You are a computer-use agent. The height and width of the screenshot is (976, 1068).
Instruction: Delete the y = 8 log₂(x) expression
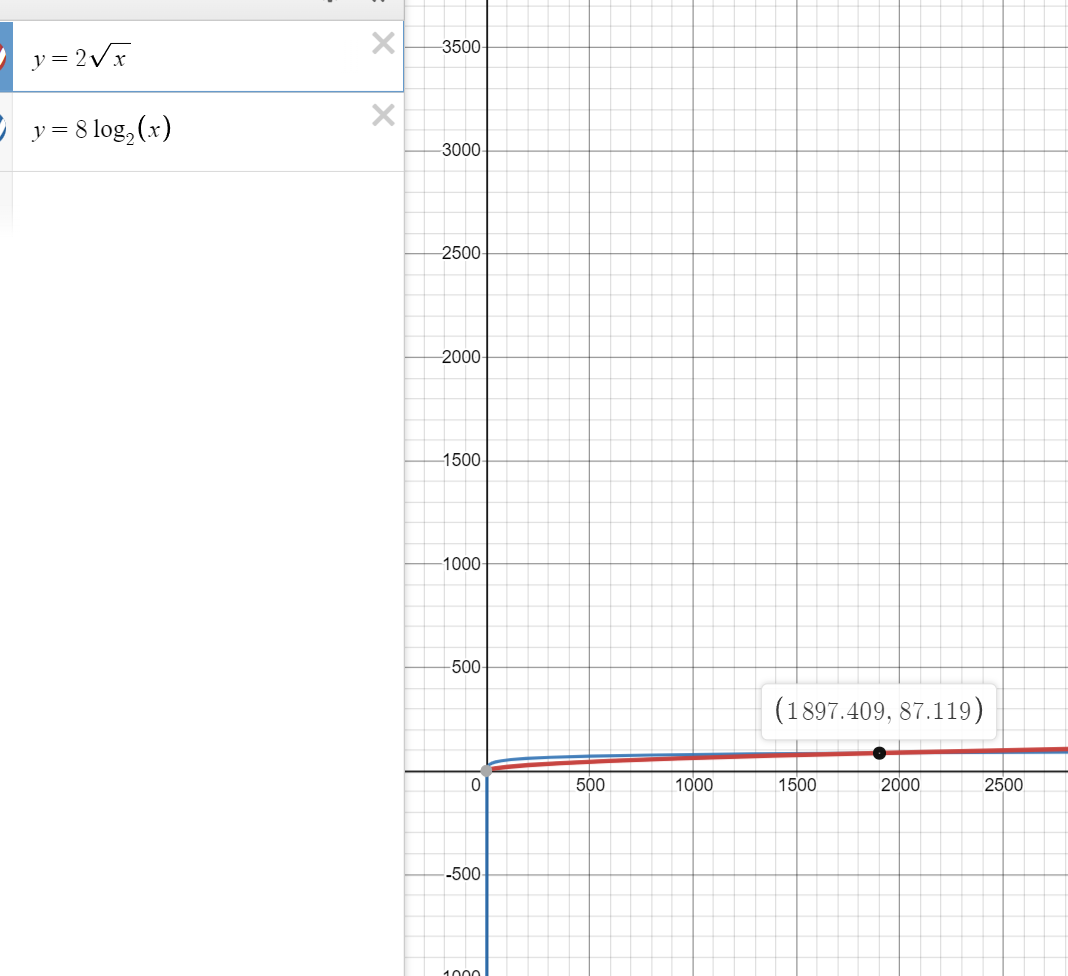pyautogui.click(x=383, y=115)
